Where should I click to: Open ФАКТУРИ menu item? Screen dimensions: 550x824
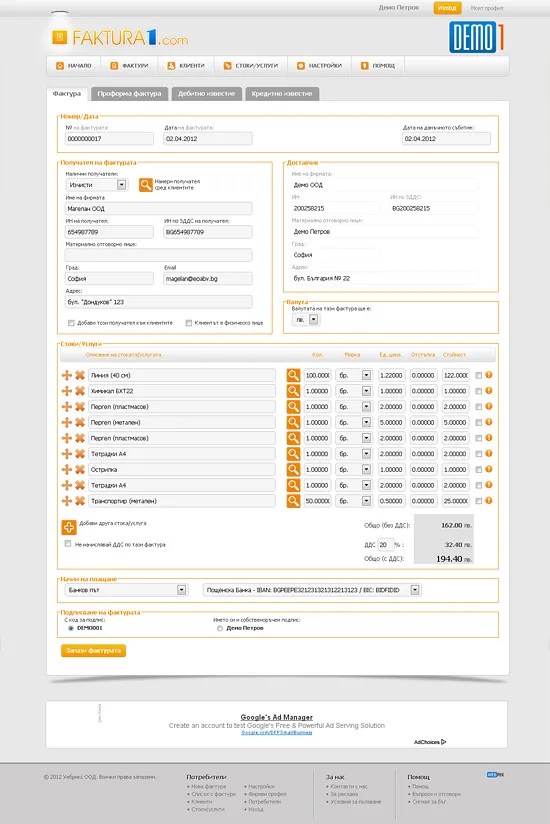tap(129, 66)
